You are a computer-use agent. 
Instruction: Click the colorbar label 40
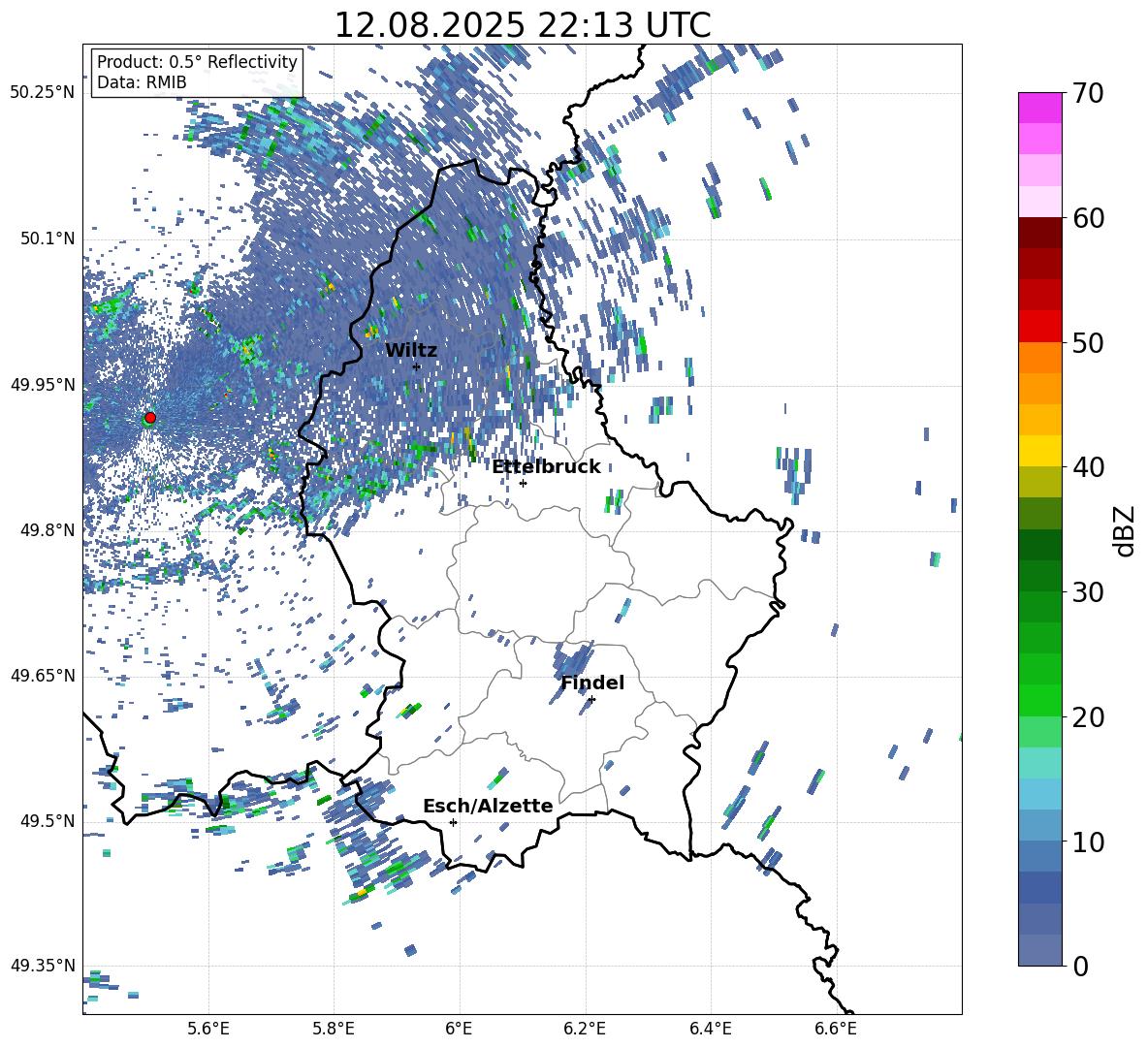point(1088,467)
